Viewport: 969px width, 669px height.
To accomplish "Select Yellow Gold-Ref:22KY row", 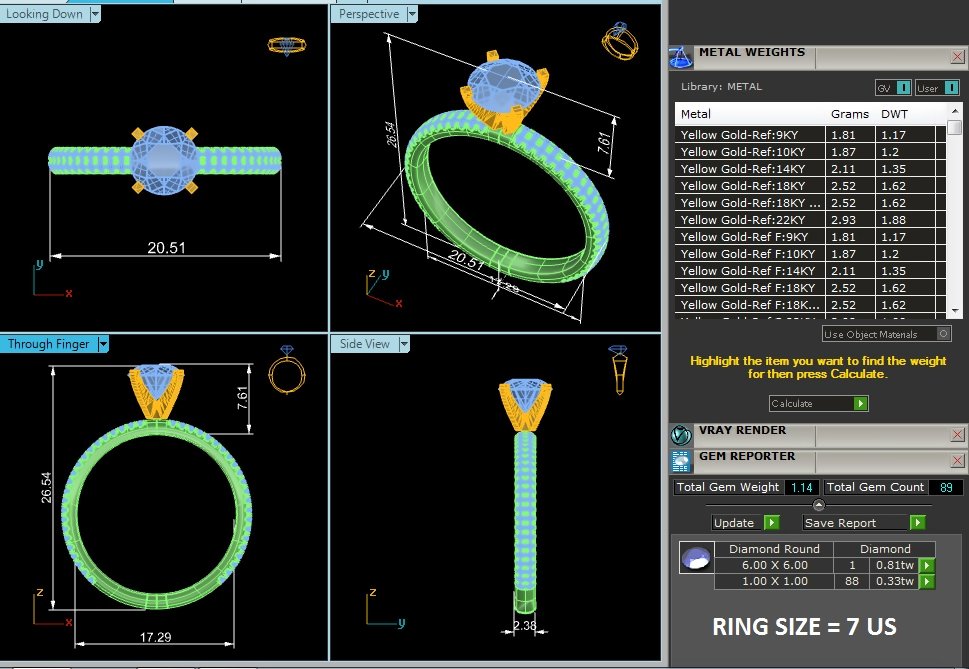I will (x=810, y=220).
